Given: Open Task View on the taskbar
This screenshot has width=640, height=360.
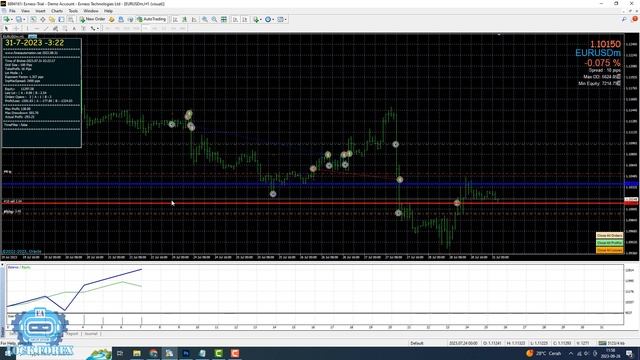Looking at the screenshot, I should (120, 353).
